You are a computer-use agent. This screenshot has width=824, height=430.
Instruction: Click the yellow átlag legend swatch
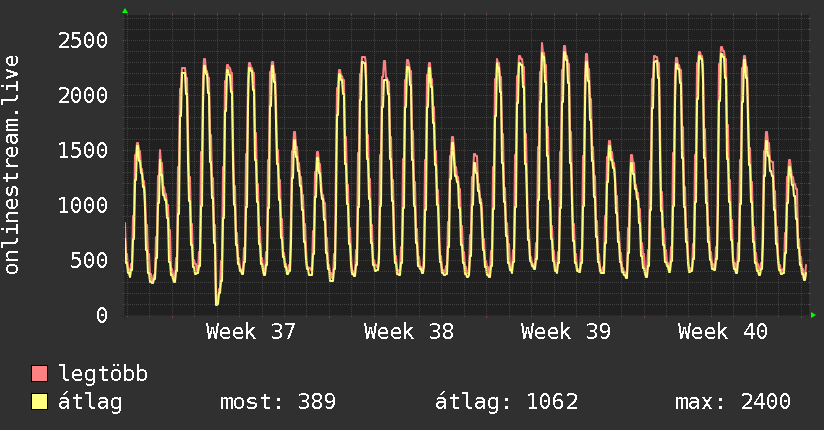39,402
